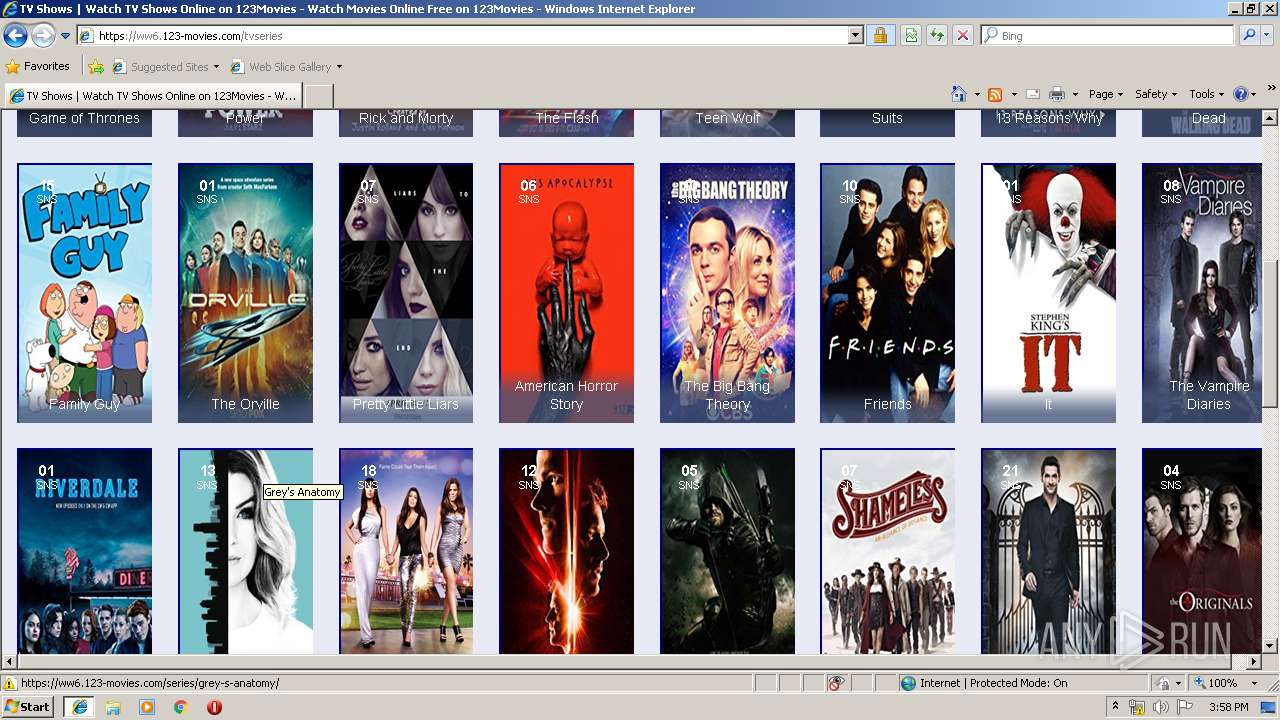The height and width of the screenshot is (720, 1280).
Task: Open the recent pages dropdown arrow
Action: [65, 36]
